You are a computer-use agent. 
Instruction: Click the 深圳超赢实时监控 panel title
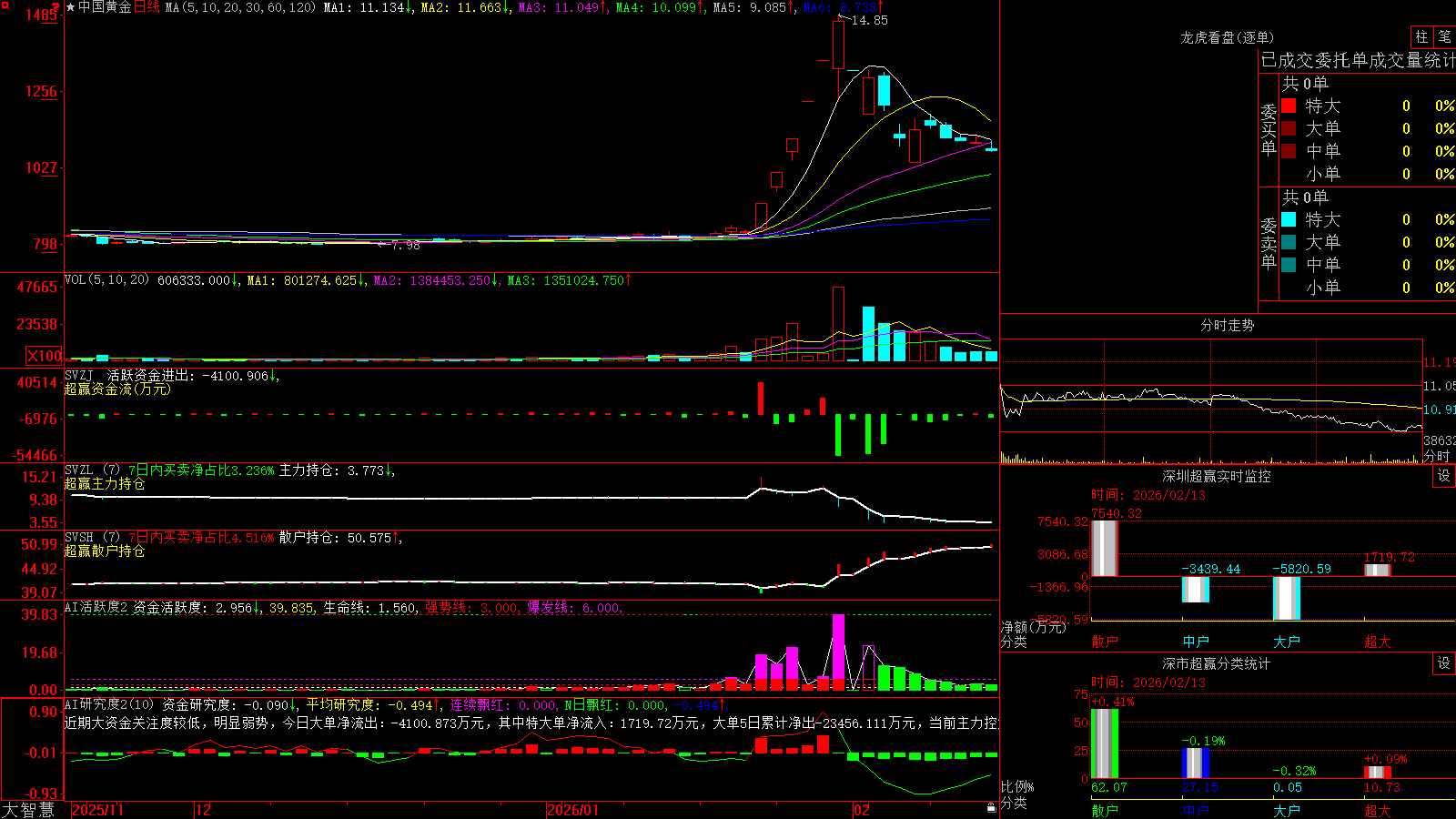[1216, 476]
